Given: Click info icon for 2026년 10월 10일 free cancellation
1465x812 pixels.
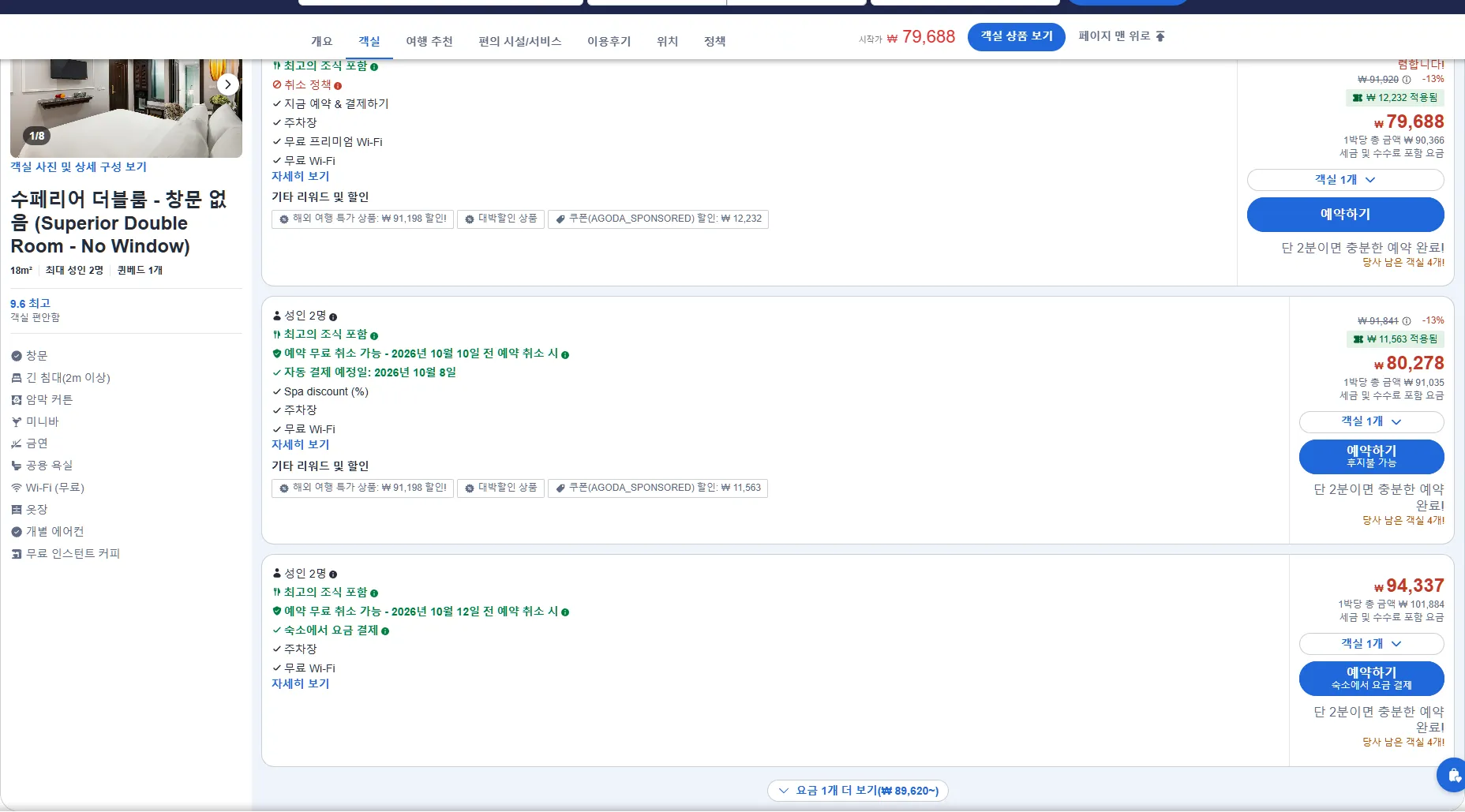Looking at the screenshot, I should point(565,355).
